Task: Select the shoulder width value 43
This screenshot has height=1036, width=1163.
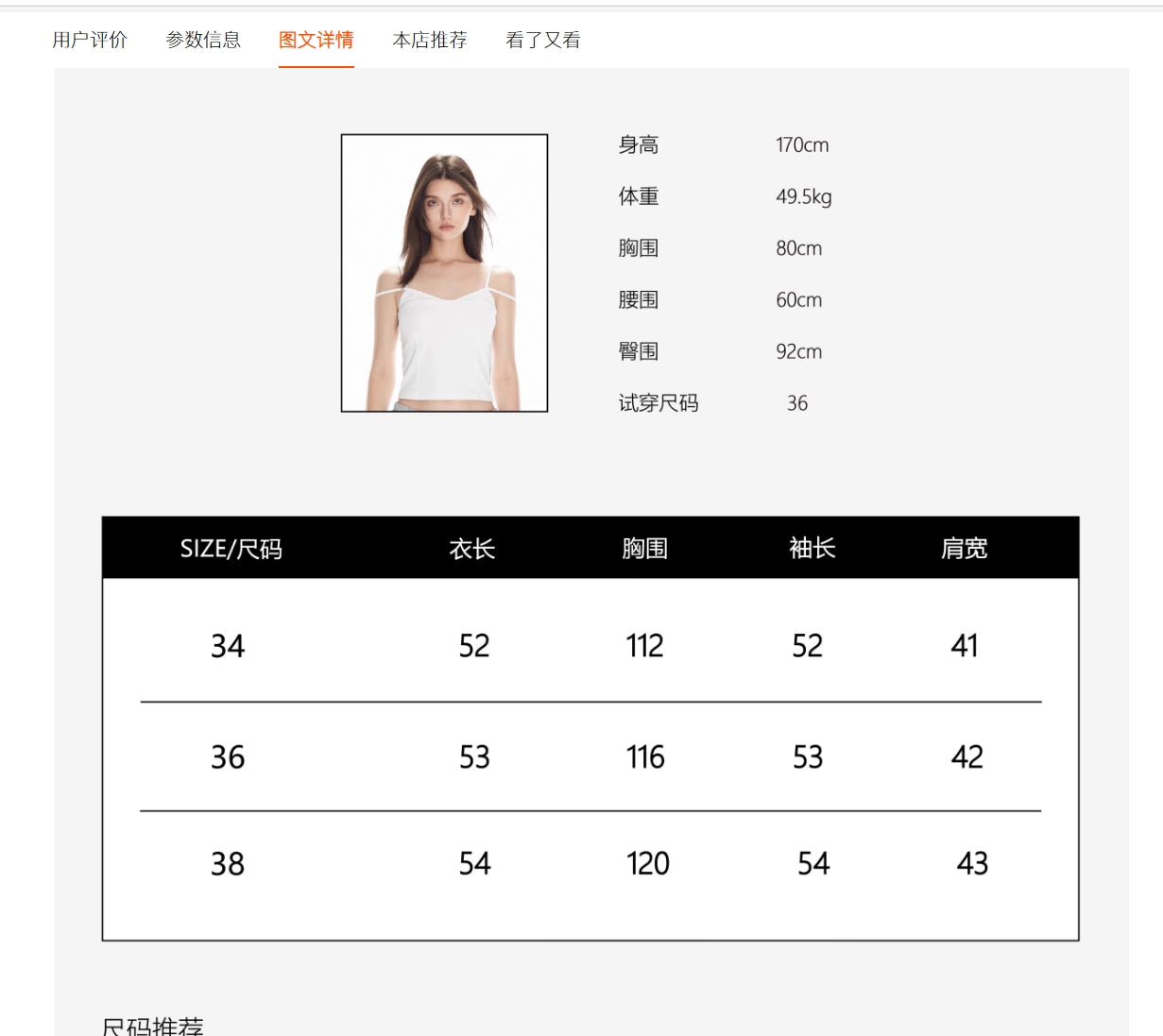Action: click(972, 863)
